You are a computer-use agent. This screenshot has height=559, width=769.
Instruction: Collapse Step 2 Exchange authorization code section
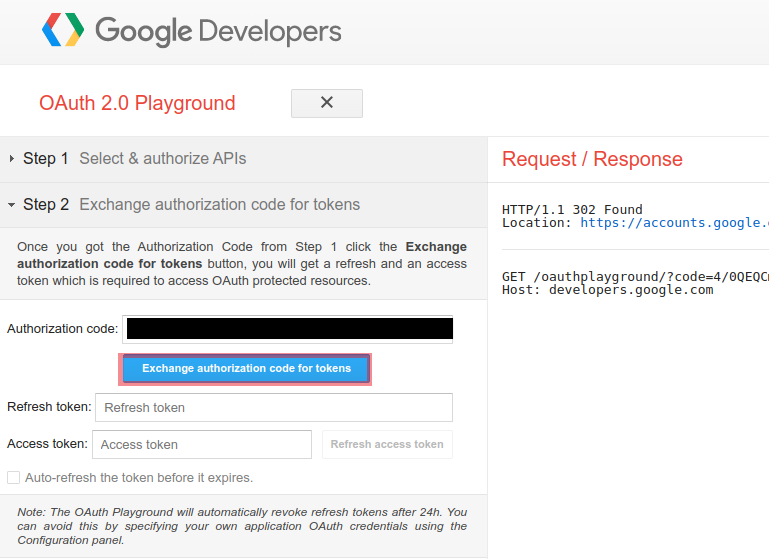(243, 204)
